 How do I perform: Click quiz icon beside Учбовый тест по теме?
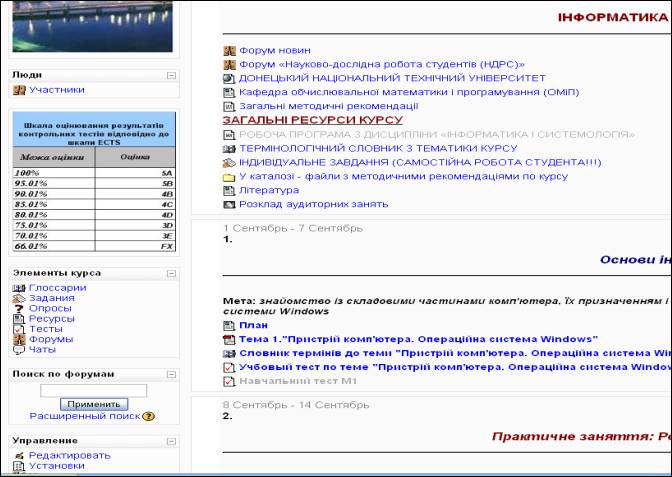pyautogui.click(x=230, y=368)
